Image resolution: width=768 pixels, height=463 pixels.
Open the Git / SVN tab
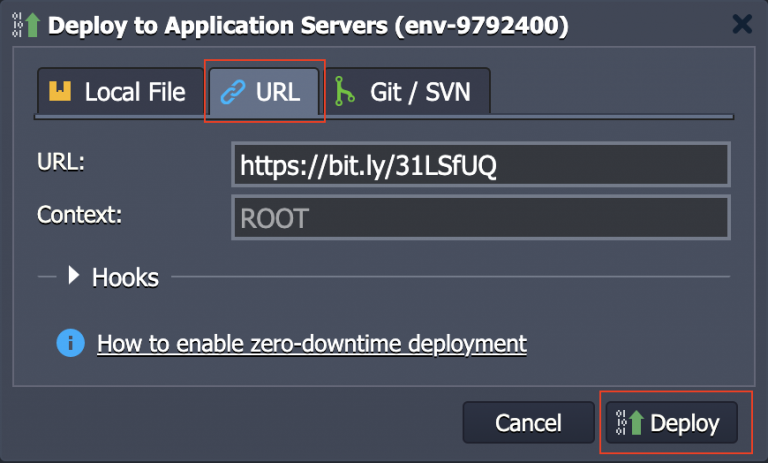(412, 93)
